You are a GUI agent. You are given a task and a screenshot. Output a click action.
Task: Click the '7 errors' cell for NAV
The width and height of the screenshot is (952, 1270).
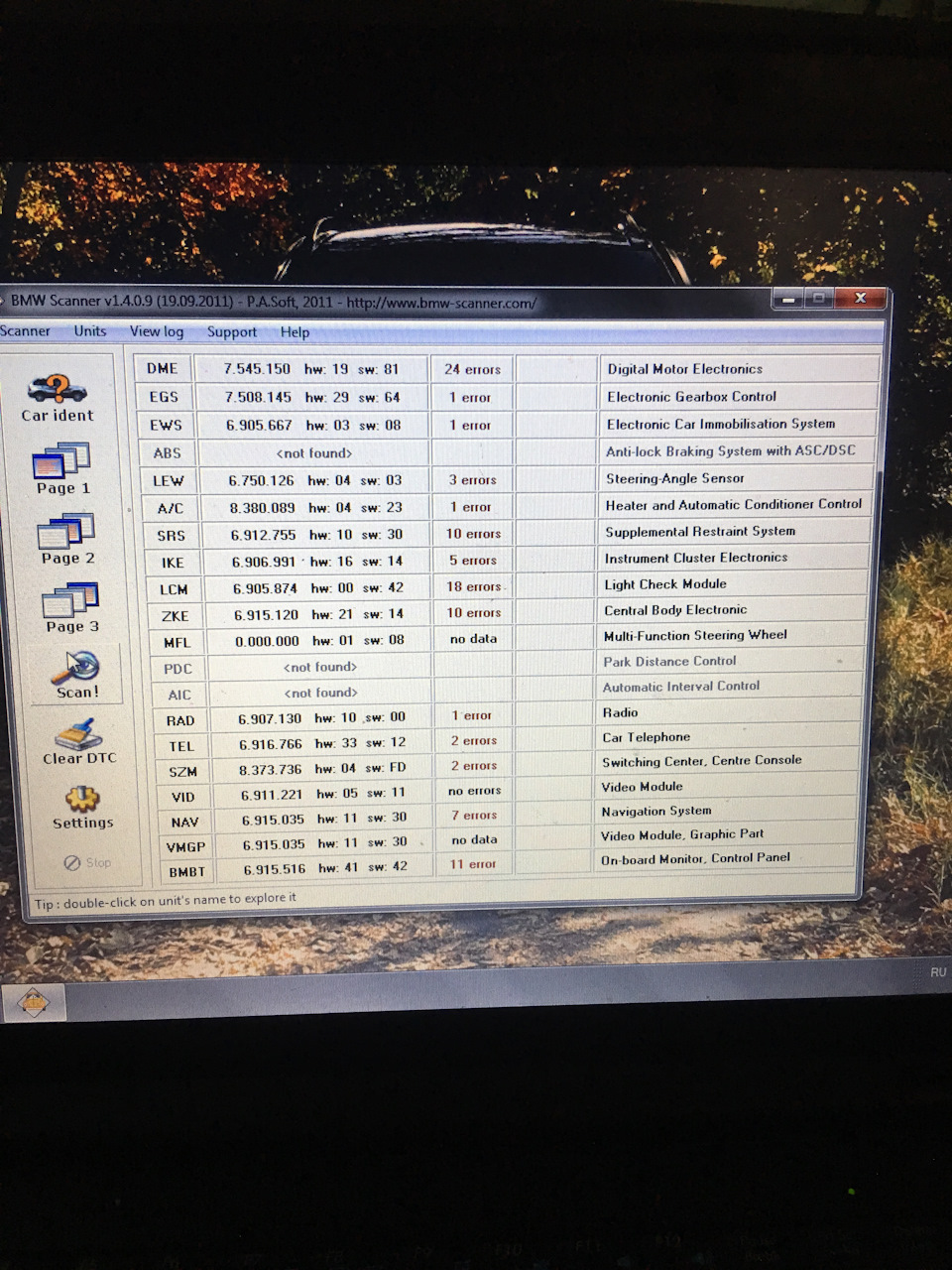coord(474,815)
